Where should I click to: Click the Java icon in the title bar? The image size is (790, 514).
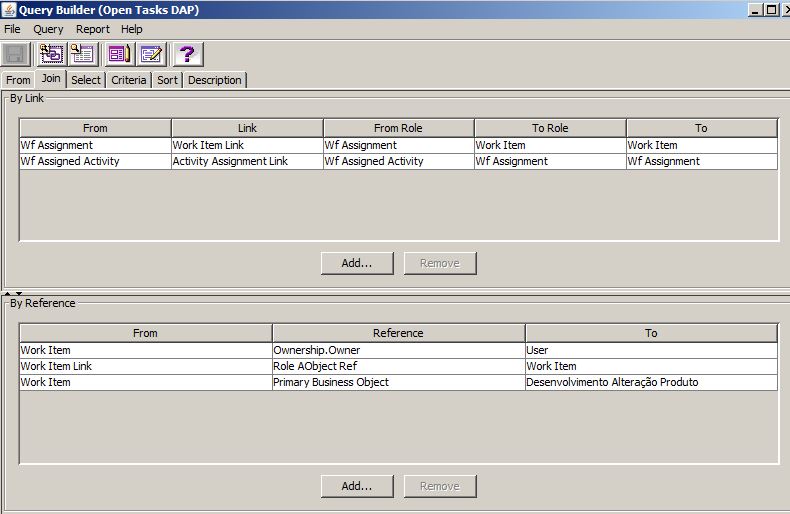[9, 9]
